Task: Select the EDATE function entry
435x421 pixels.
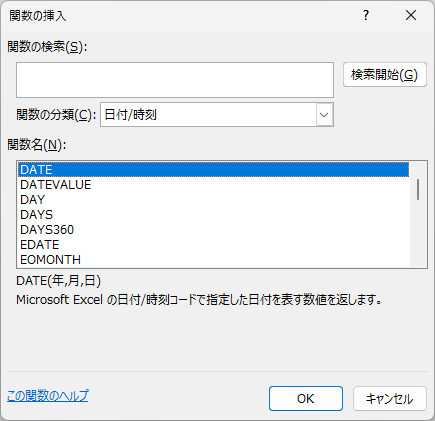Action: click(x=213, y=245)
